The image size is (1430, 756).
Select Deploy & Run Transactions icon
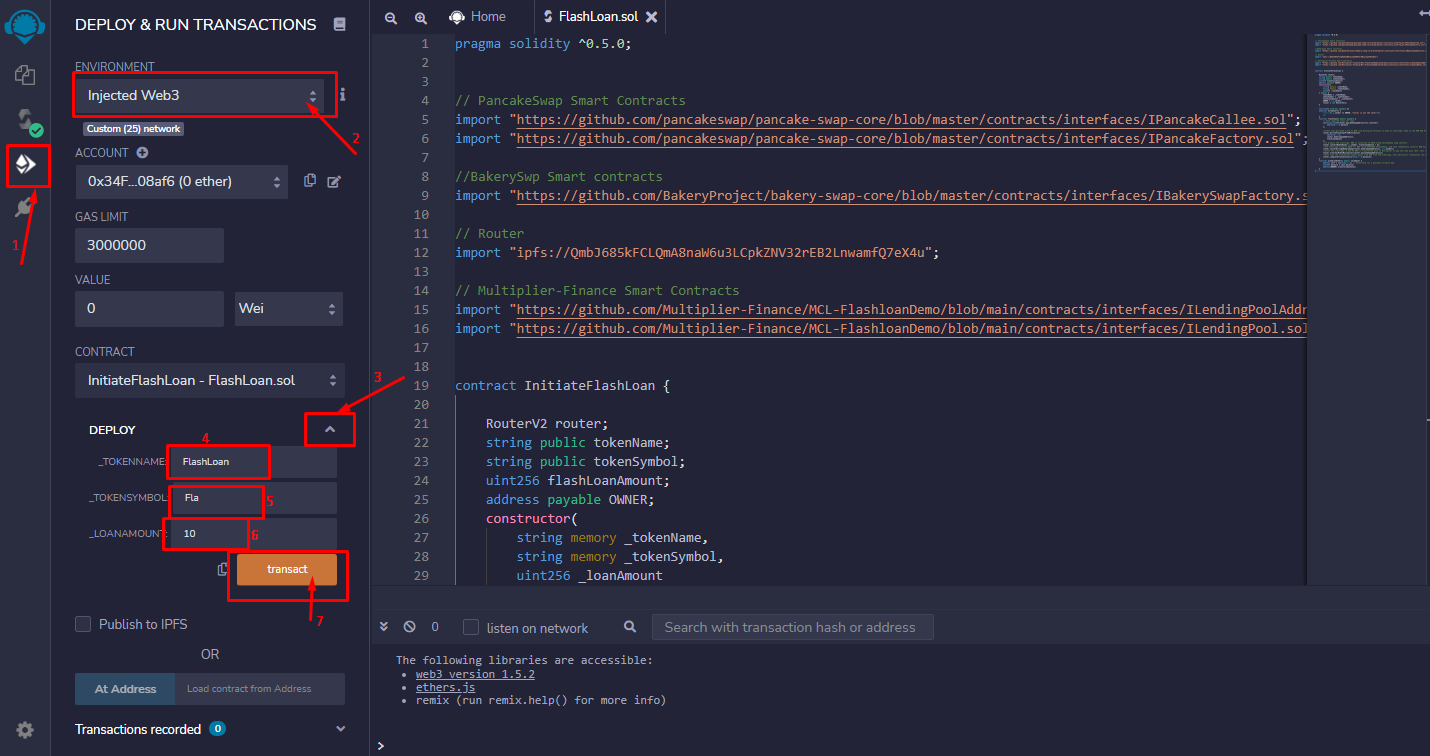(x=25, y=165)
